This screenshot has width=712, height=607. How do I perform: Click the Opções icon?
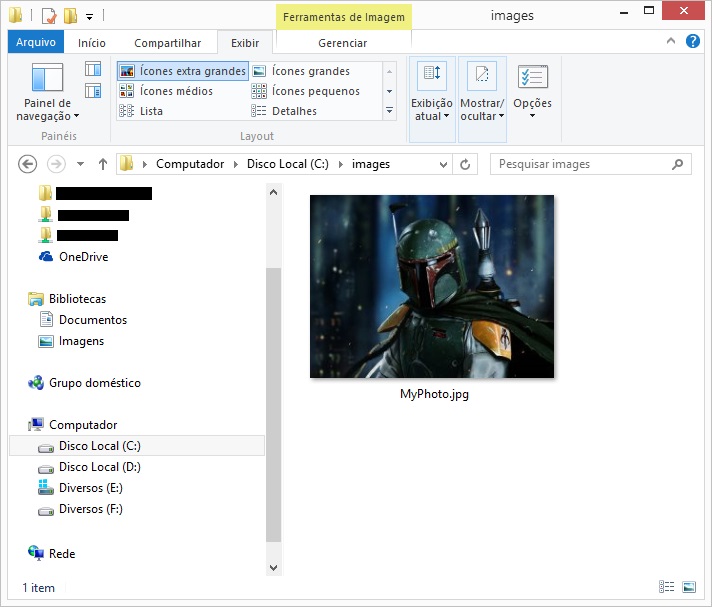(533, 76)
